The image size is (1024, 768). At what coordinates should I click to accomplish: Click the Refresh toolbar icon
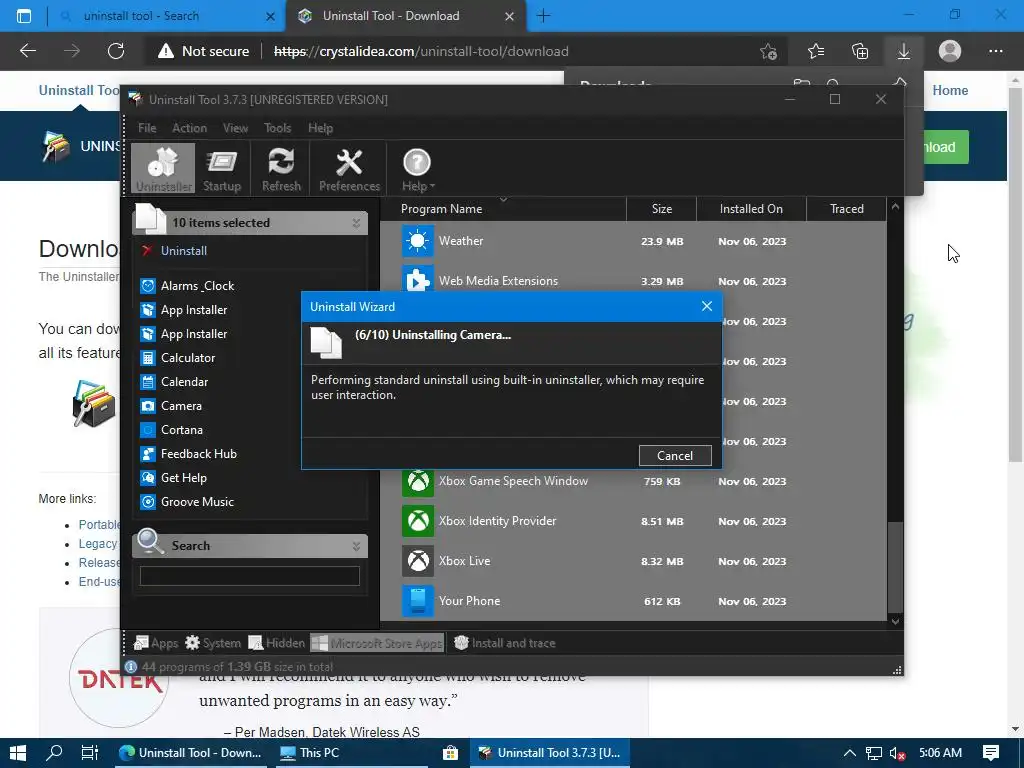tap(281, 168)
